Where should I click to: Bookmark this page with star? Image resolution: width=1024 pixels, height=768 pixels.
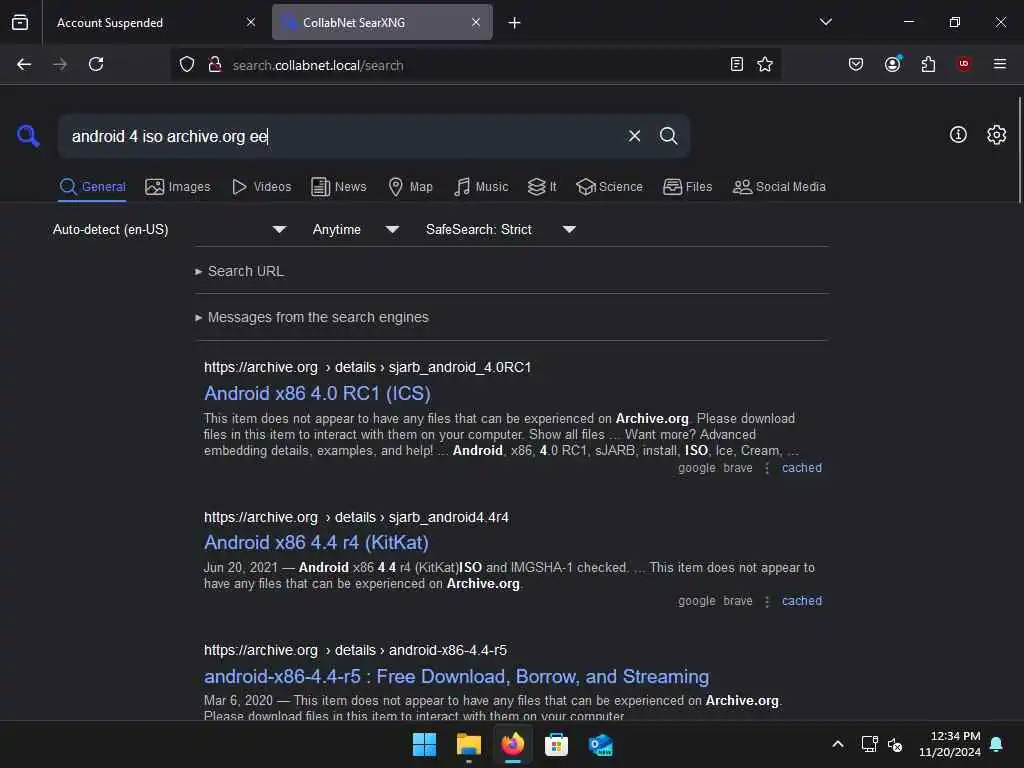tap(765, 64)
